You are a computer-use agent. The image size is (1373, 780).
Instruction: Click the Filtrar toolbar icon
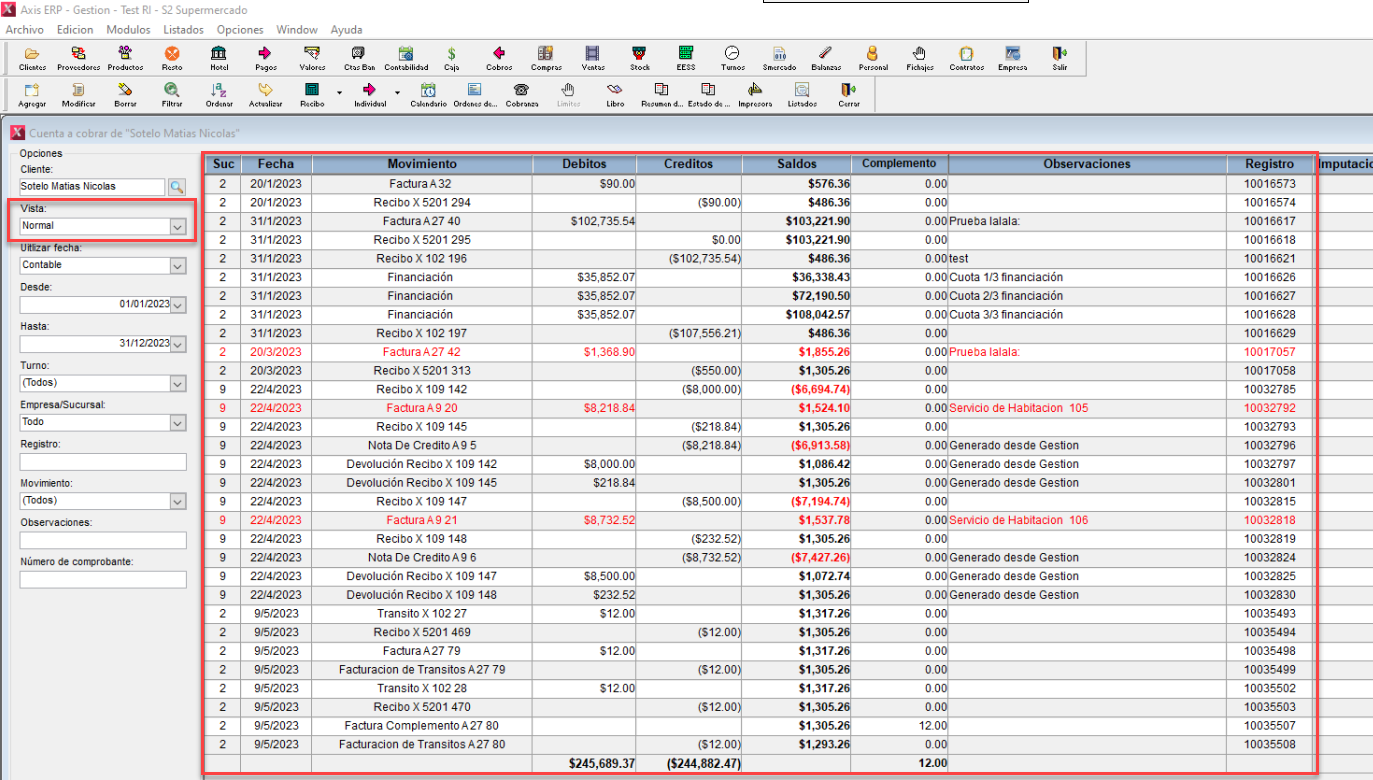(x=172, y=95)
